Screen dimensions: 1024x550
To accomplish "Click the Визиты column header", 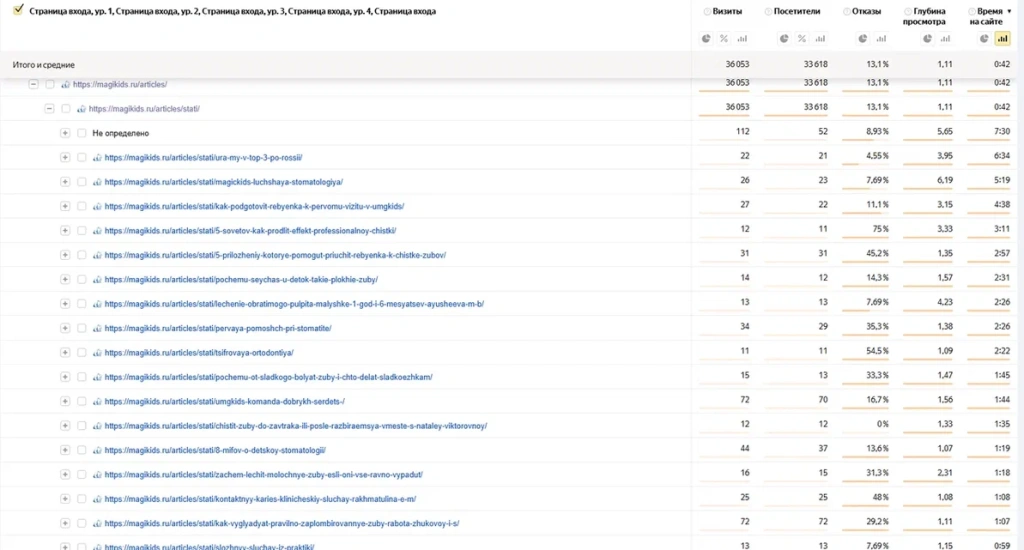I will click(x=727, y=12).
